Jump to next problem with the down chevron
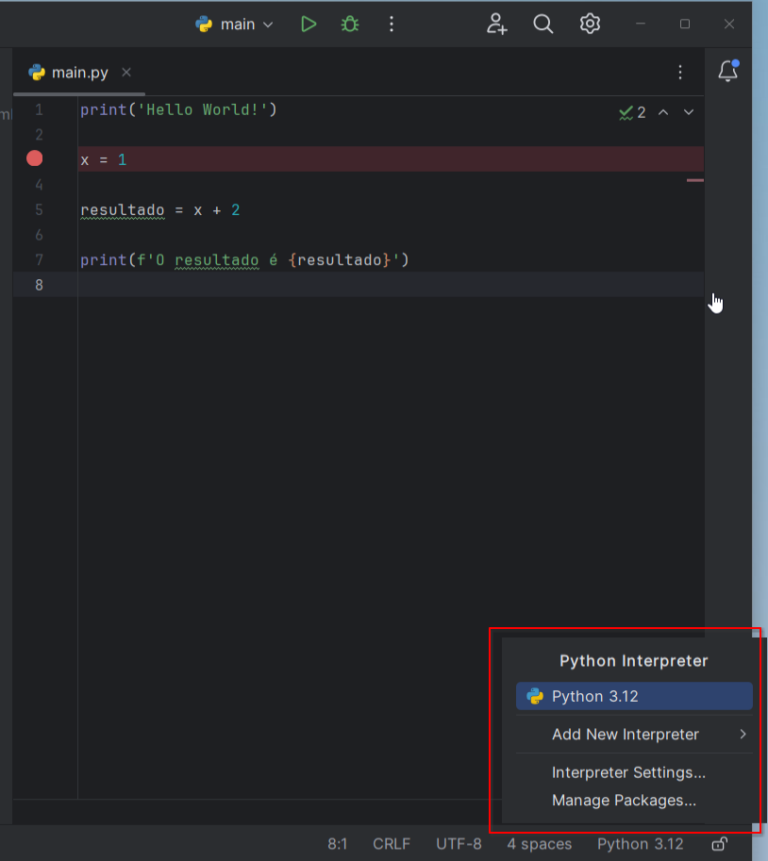This screenshot has width=768, height=861. coord(688,112)
